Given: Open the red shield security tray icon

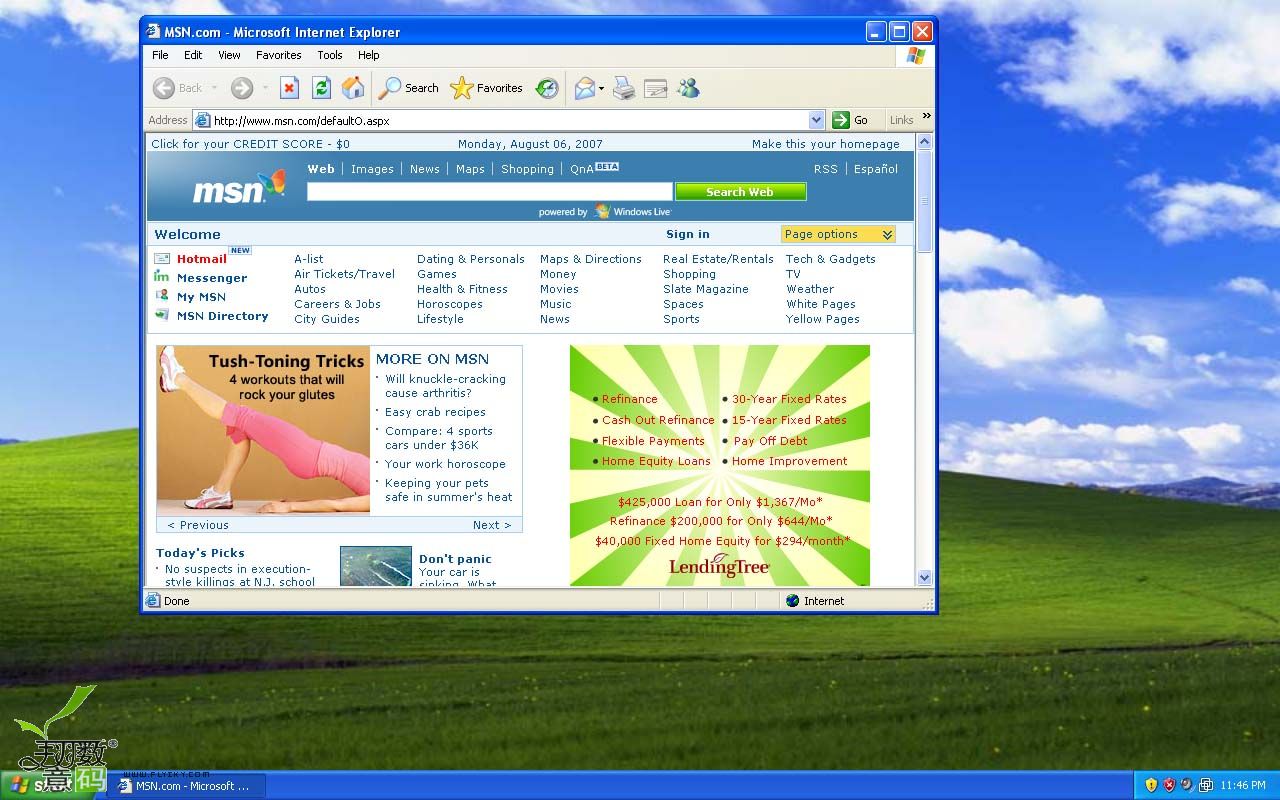Looking at the screenshot, I should (x=1169, y=785).
